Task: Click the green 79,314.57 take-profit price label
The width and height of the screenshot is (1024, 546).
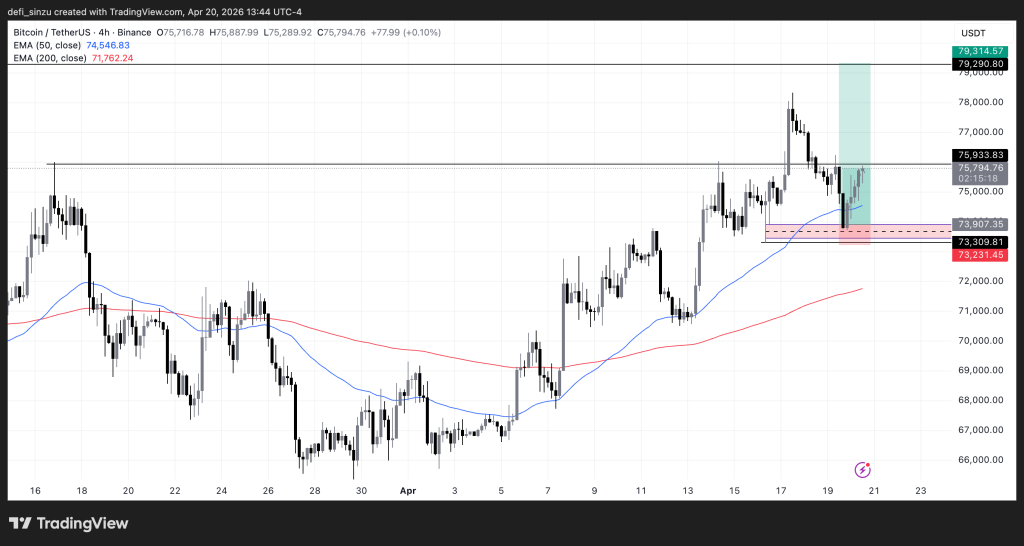Action: coord(980,50)
